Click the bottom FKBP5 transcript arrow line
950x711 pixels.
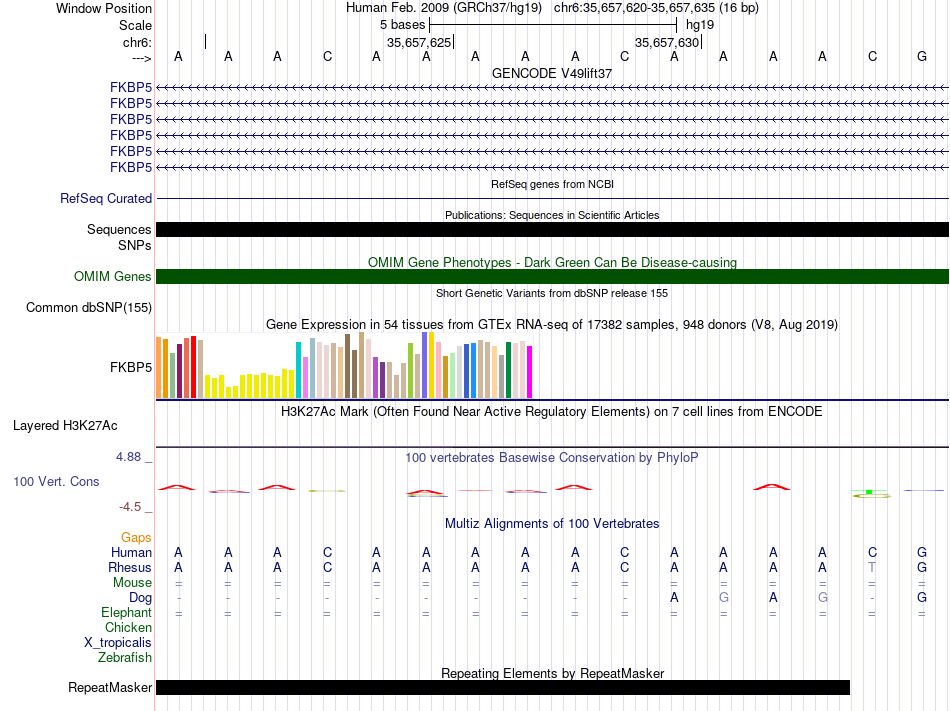coord(552,167)
